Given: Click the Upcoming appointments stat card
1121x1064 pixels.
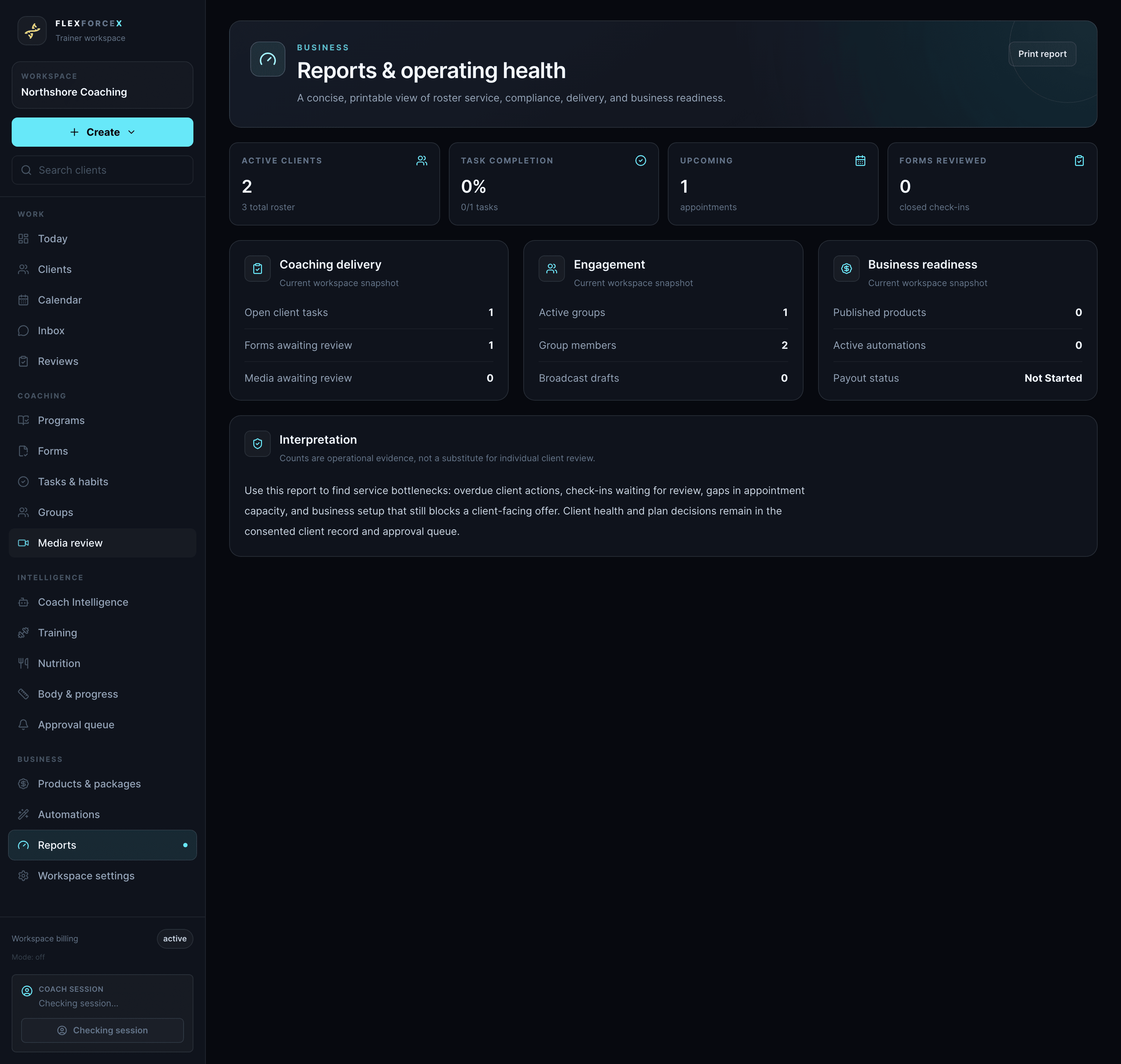Looking at the screenshot, I should pos(773,184).
